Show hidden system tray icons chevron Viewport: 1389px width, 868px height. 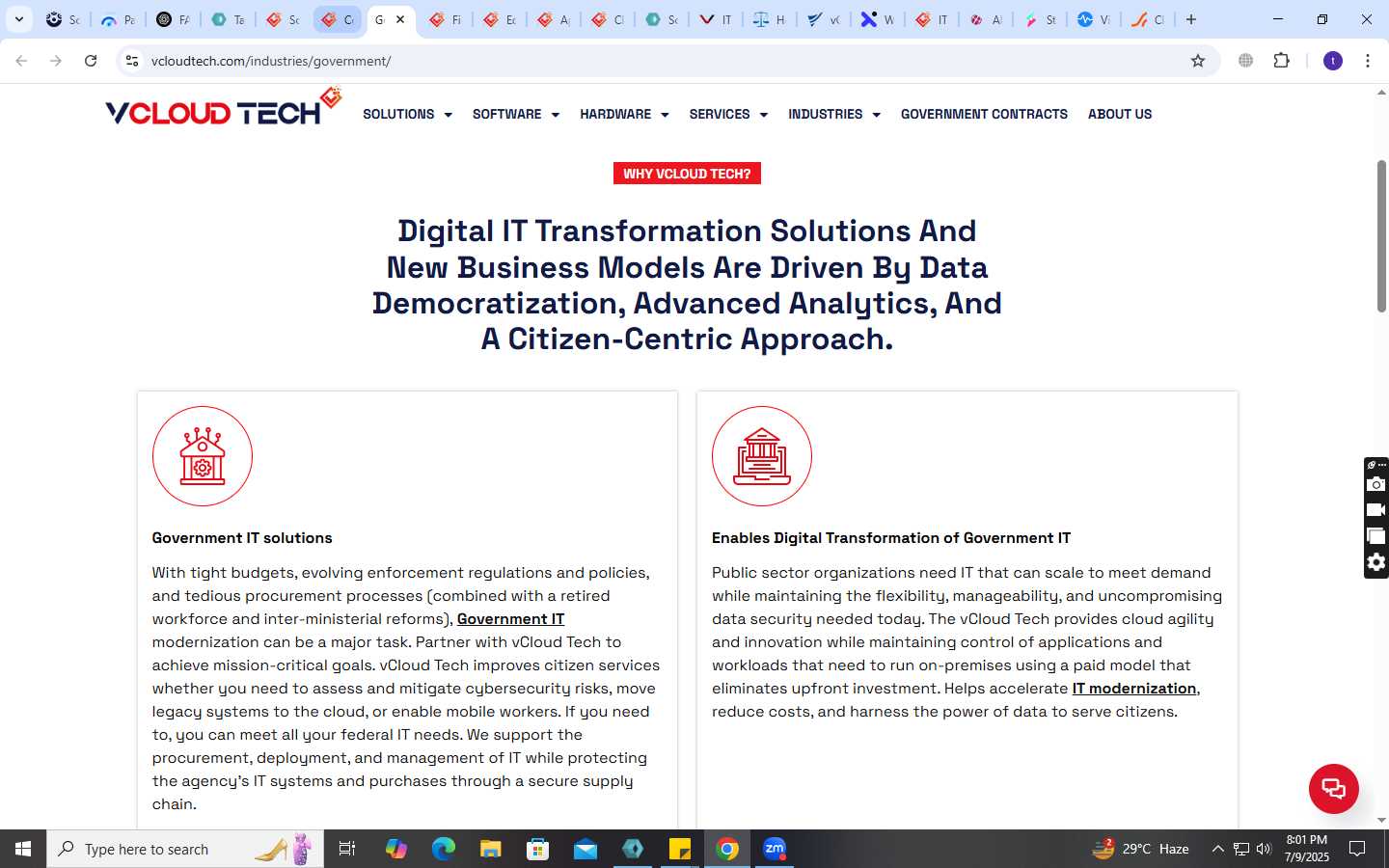(1217, 849)
